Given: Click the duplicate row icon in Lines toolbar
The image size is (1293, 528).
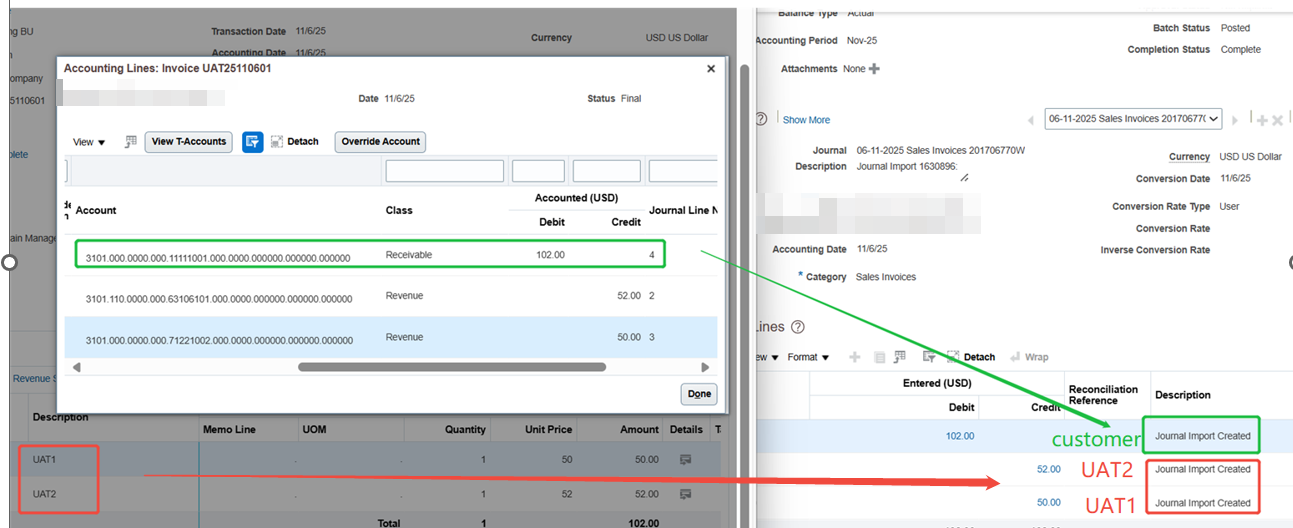Looking at the screenshot, I should coord(879,357).
